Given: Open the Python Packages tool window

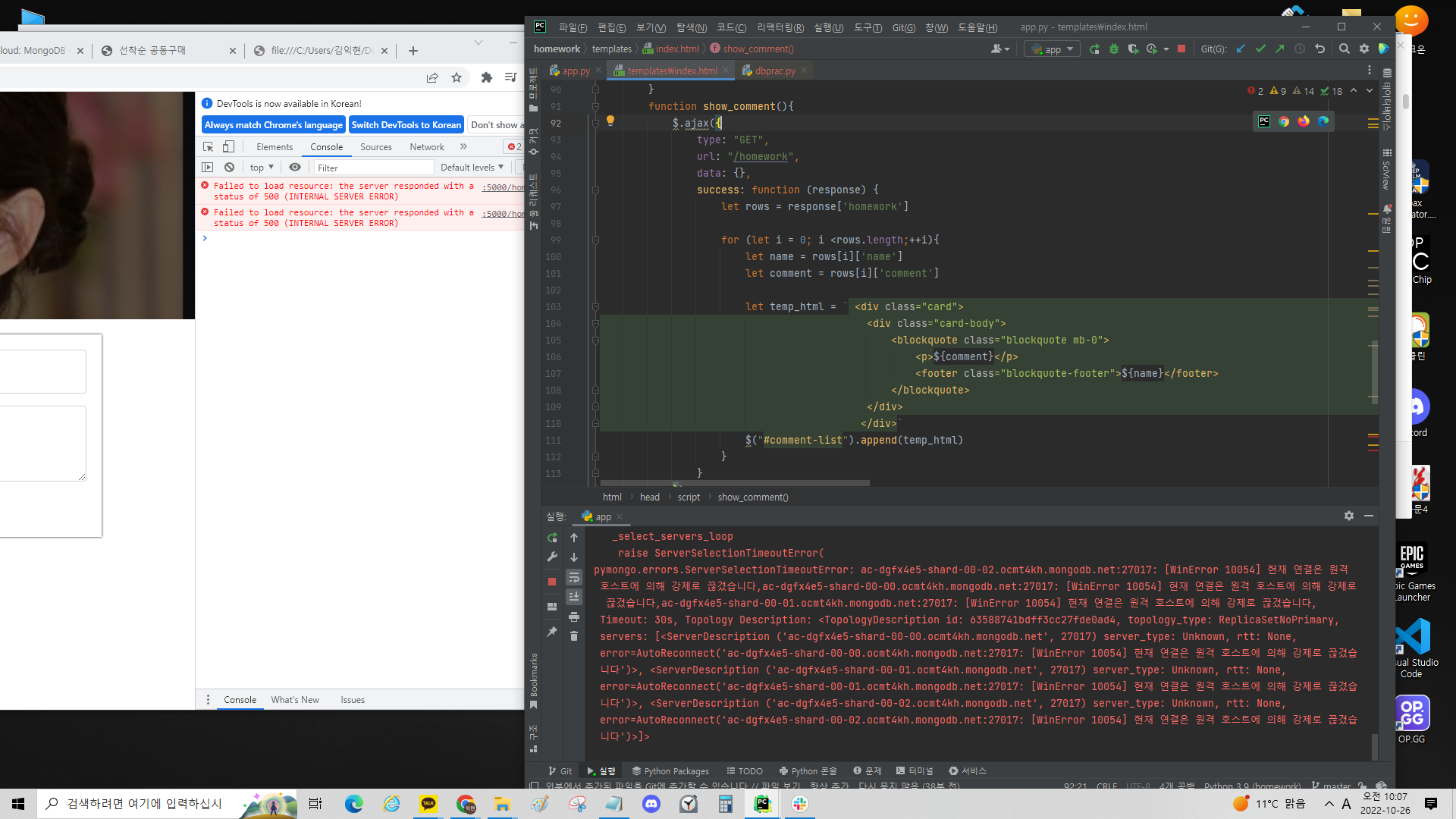Looking at the screenshot, I should 670,771.
